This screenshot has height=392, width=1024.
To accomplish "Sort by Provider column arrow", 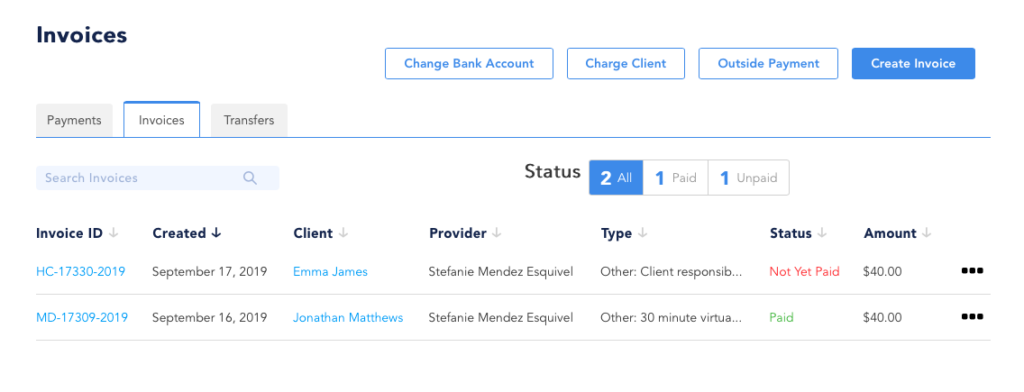I will pyautogui.click(x=496, y=233).
